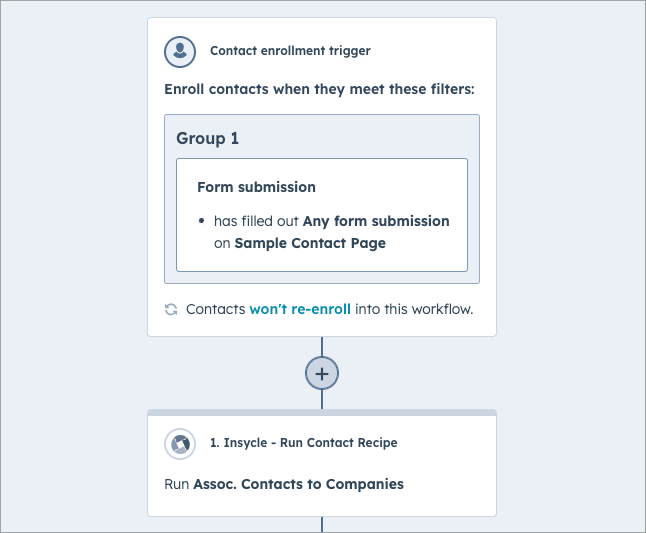646x533 pixels.
Task: Click the empty canvas beside the trigger card
Action: point(569,177)
